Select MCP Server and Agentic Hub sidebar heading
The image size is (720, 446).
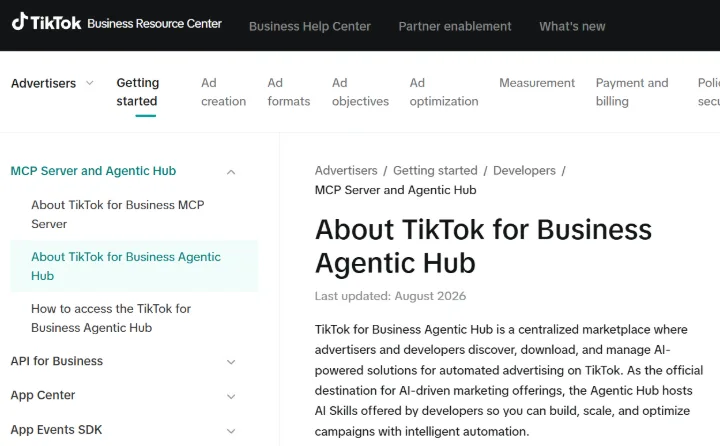tap(93, 171)
